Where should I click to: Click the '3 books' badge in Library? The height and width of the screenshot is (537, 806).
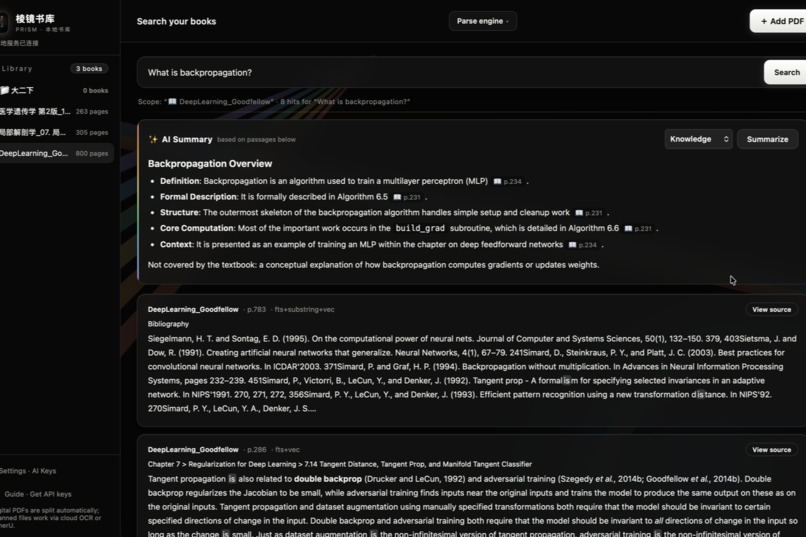[x=89, y=69]
